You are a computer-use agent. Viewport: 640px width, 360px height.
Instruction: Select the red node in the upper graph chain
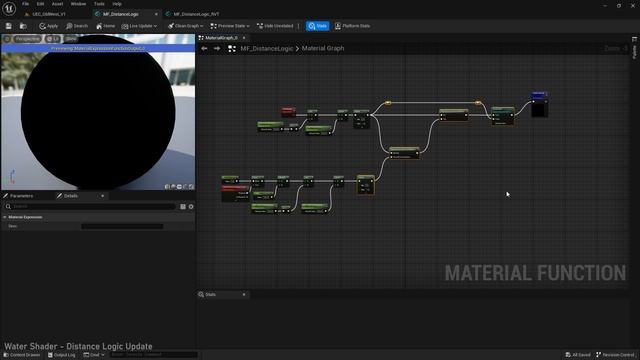288,111
